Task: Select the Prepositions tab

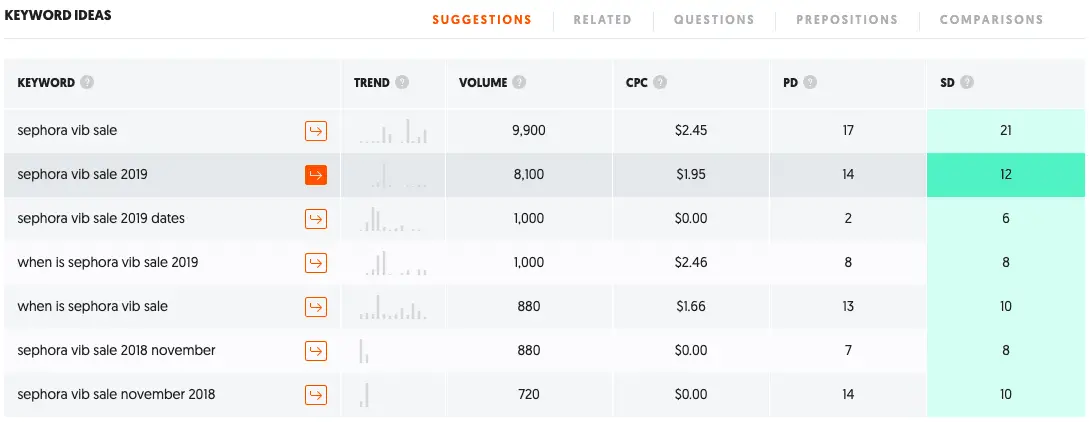Action: point(847,20)
